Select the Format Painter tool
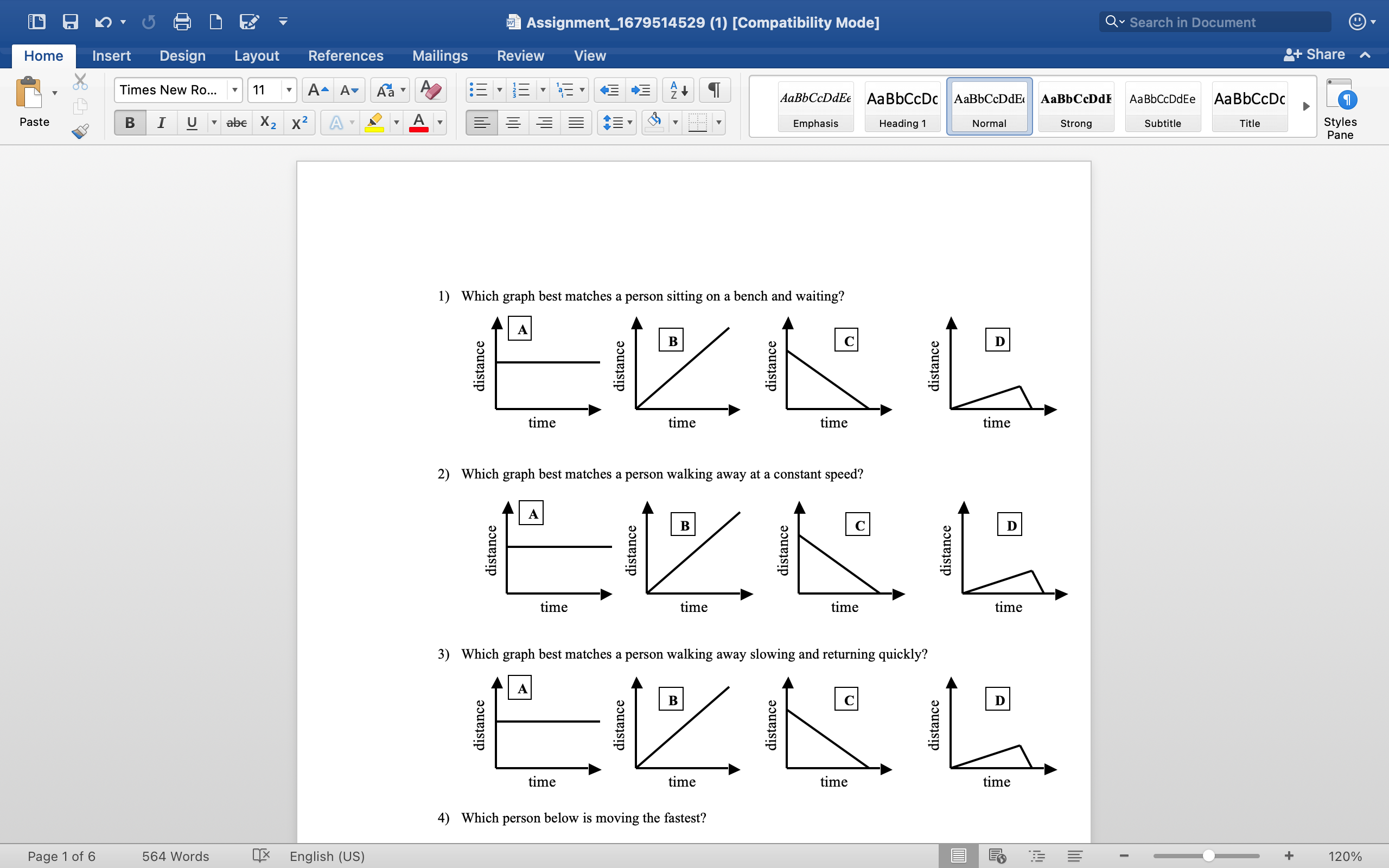The width and height of the screenshot is (1389, 868). pyautogui.click(x=80, y=131)
